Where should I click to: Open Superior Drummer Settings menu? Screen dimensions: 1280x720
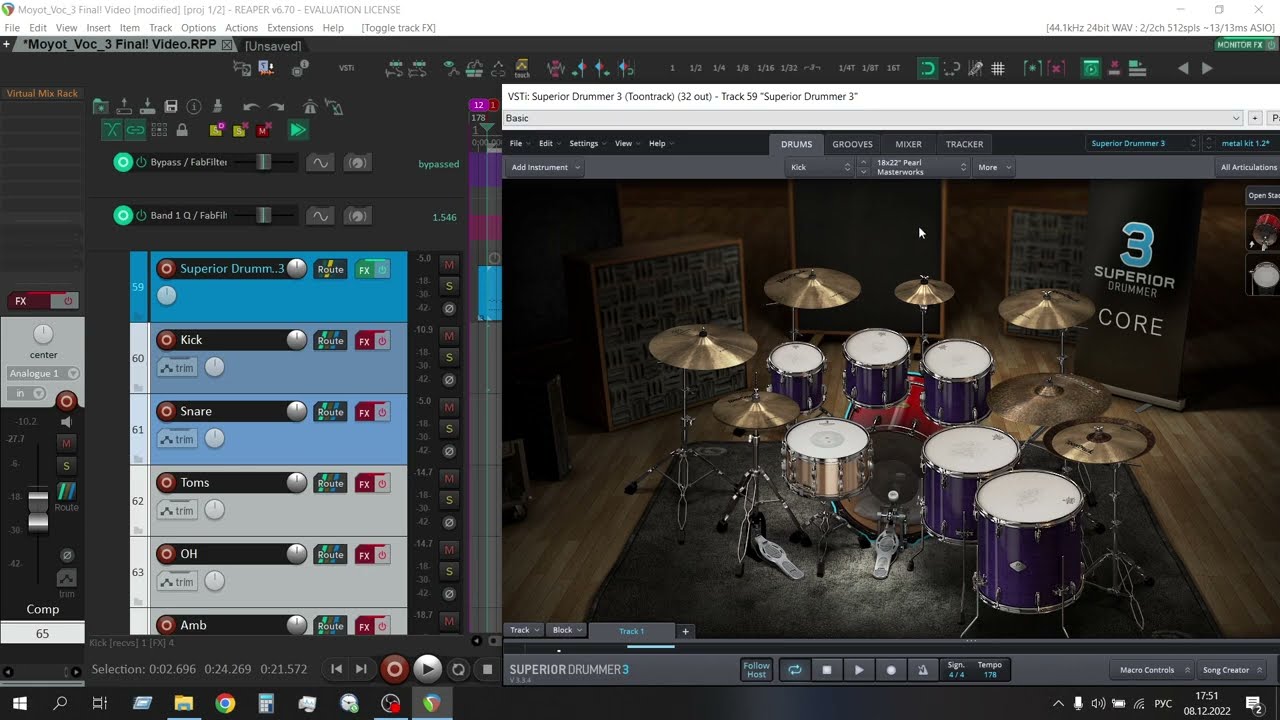coord(586,143)
